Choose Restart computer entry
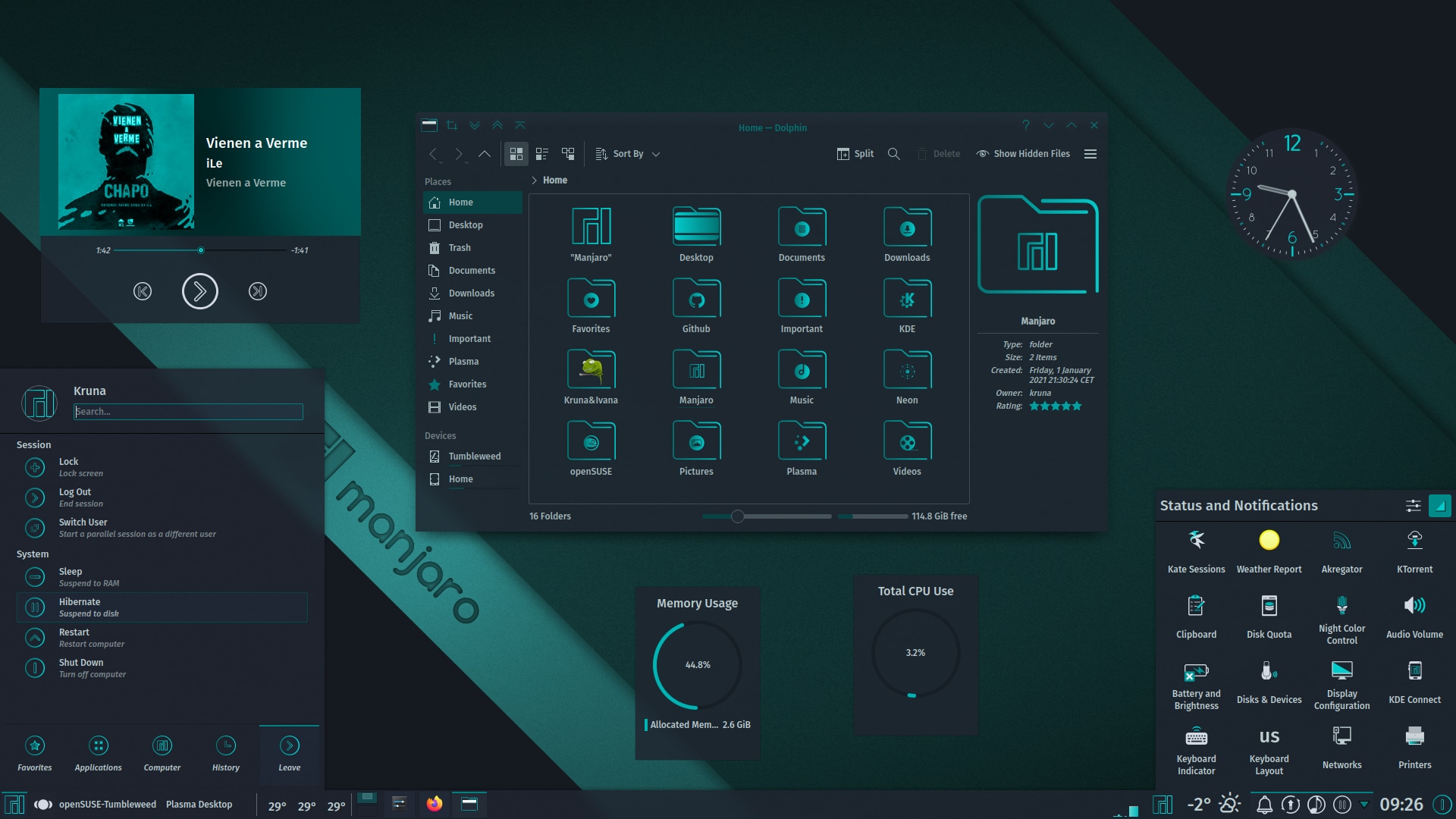 (x=162, y=638)
